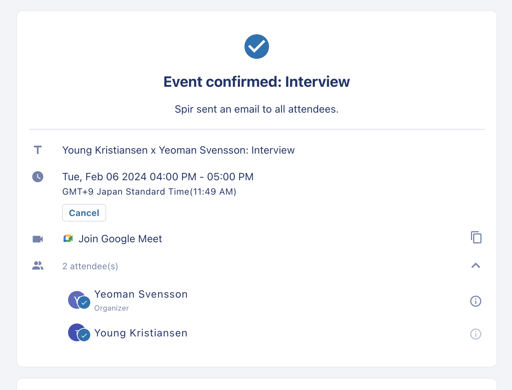Click the 2 attendee(s) label
The width and height of the screenshot is (512, 390).
[90, 266]
